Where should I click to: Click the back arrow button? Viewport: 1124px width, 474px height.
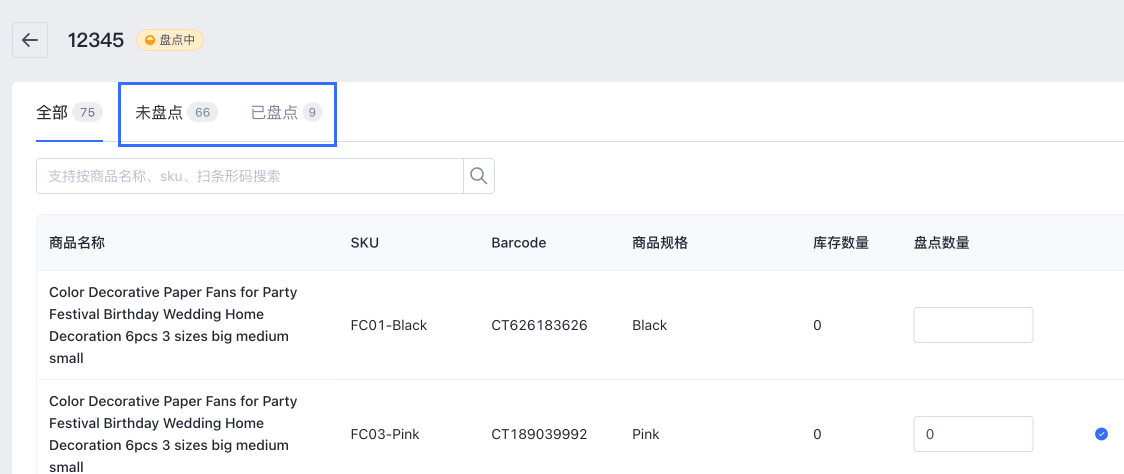pos(30,40)
